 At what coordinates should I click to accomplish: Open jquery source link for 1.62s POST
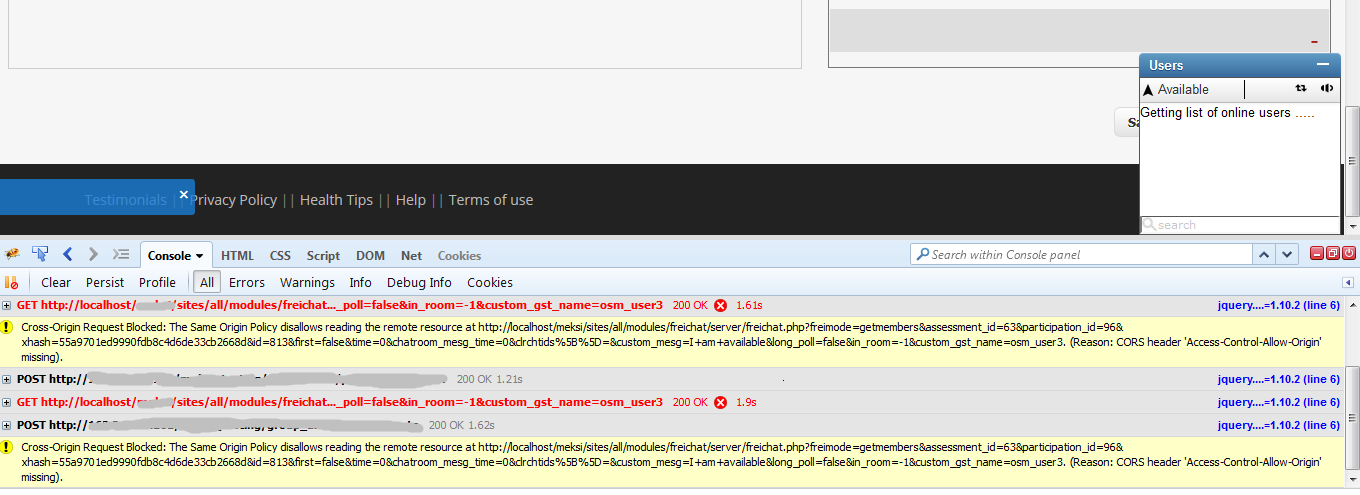point(1278,425)
